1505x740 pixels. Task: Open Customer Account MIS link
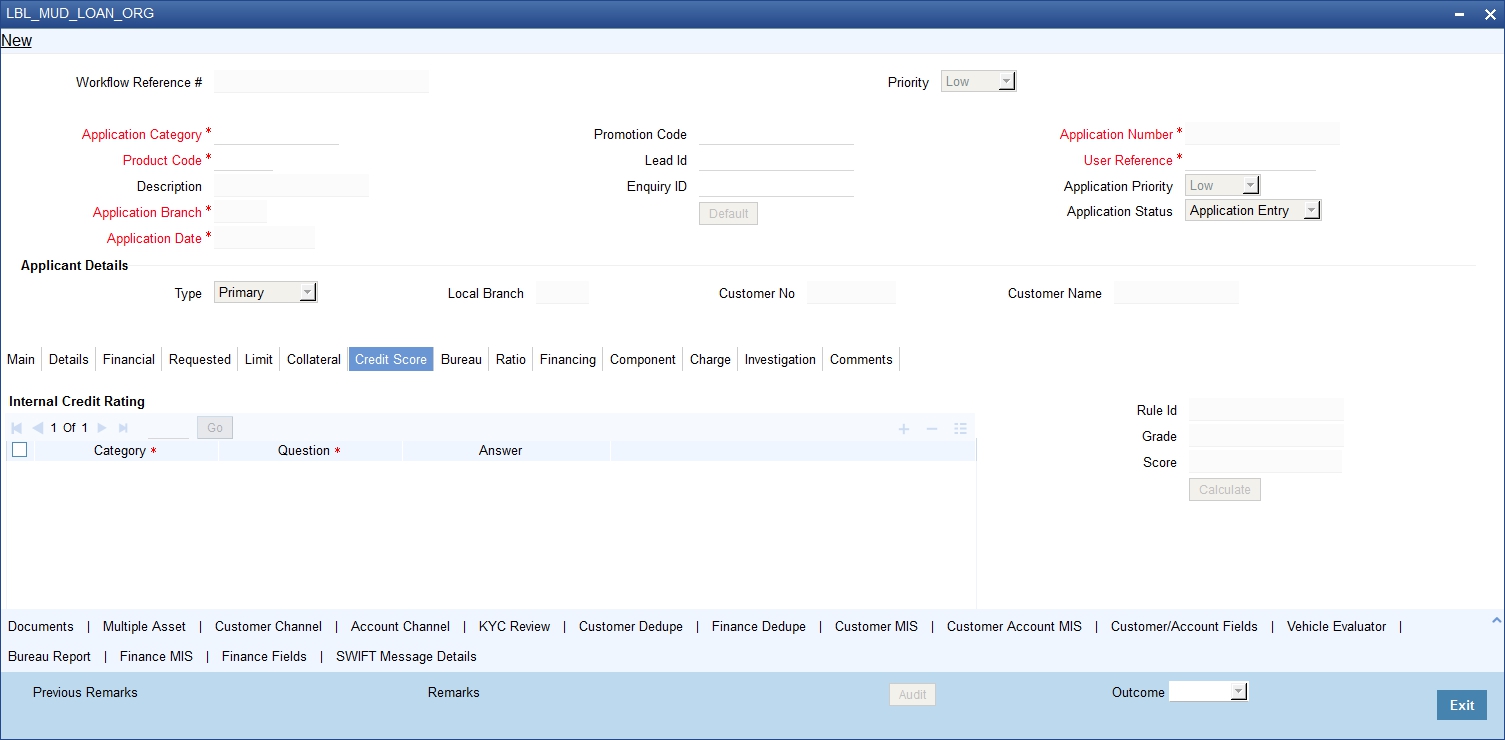point(1014,626)
